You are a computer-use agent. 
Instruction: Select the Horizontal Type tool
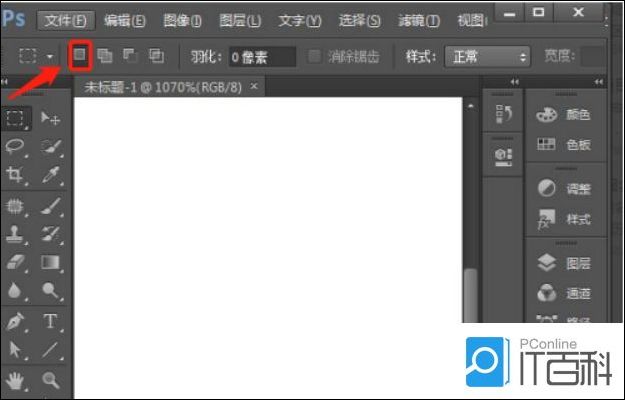click(x=51, y=321)
